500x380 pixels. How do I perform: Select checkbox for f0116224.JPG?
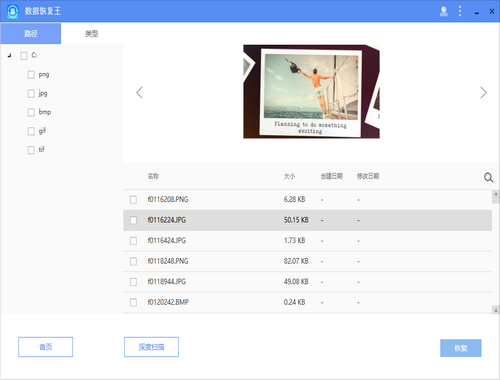133,220
